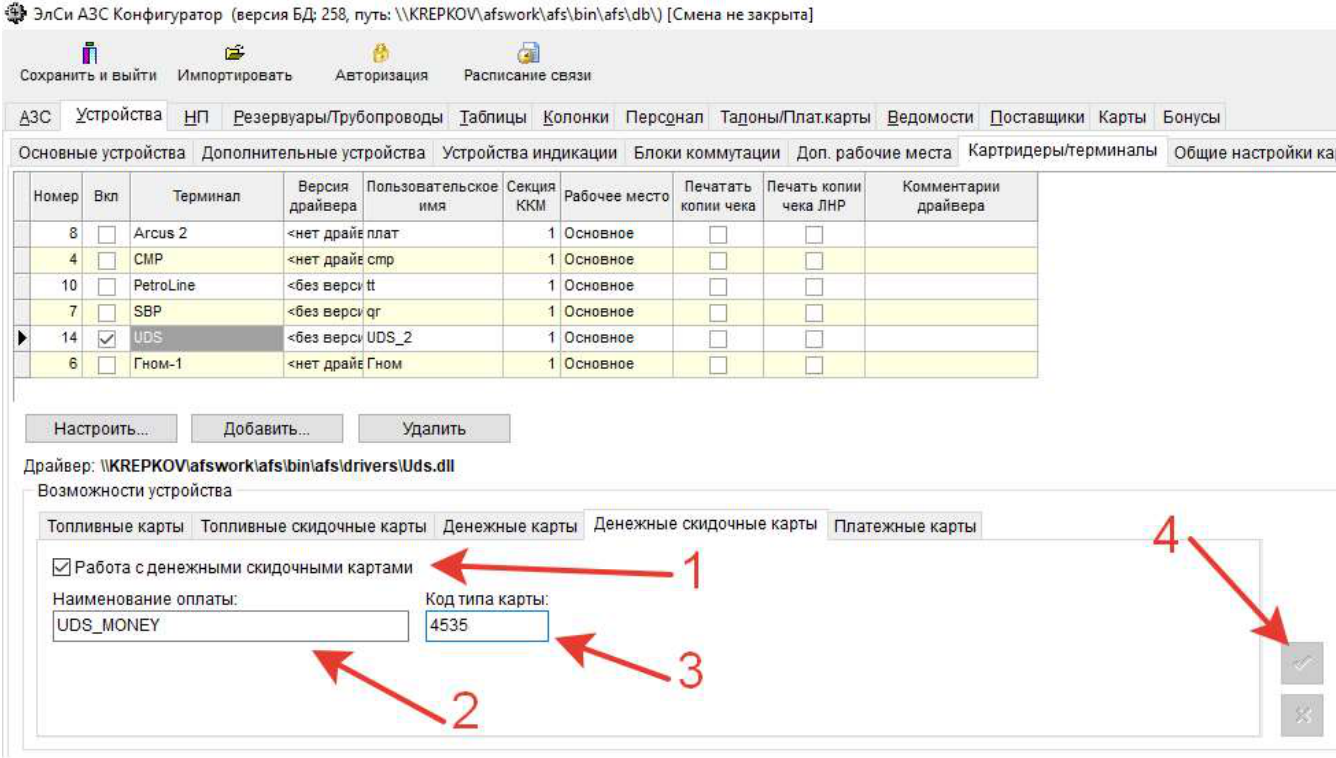Select the Дополнительные устройства subtab
The width and height of the screenshot is (1336, 758).
click(x=313, y=153)
